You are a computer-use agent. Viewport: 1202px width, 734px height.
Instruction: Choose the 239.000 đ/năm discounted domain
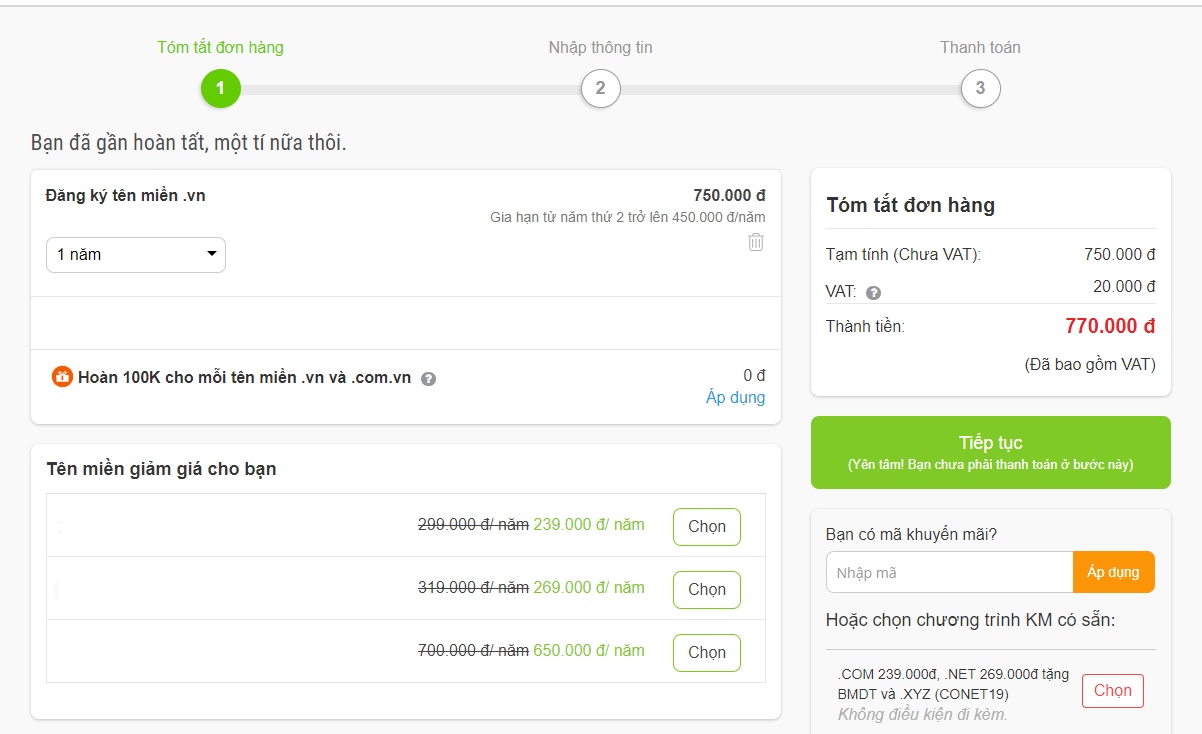click(707, 527)
